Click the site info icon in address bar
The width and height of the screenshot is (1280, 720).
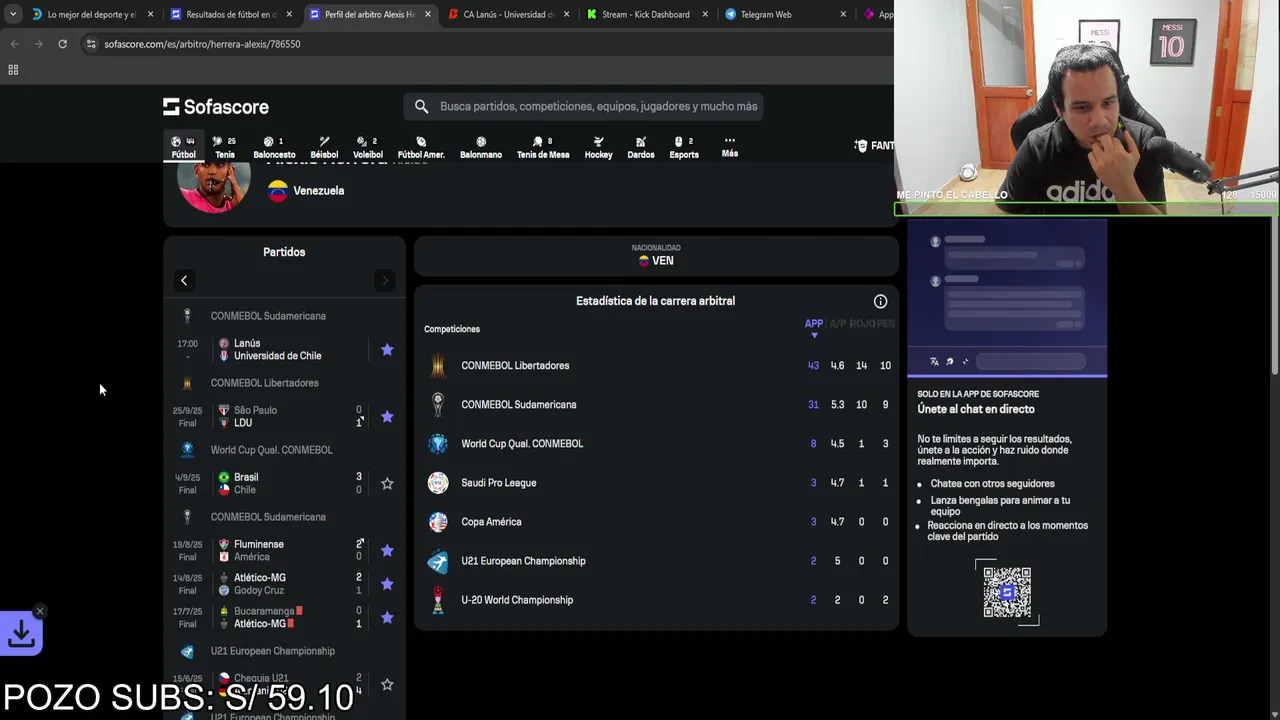[x=92, y=44]
